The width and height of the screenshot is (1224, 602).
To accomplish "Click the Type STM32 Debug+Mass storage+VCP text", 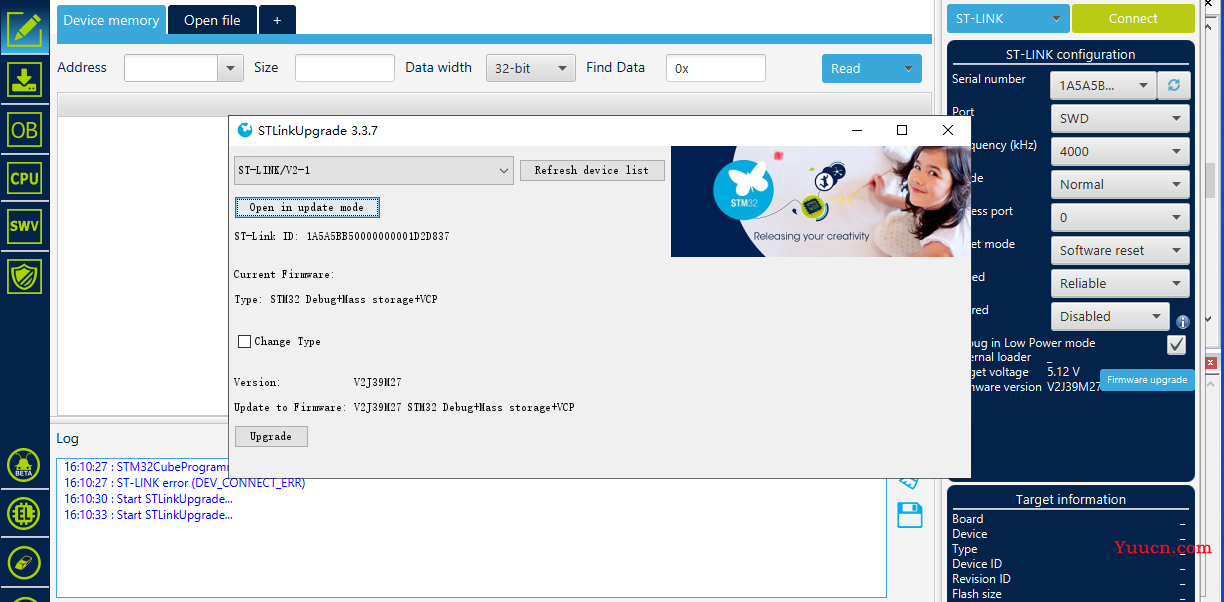I will point(335,300).
